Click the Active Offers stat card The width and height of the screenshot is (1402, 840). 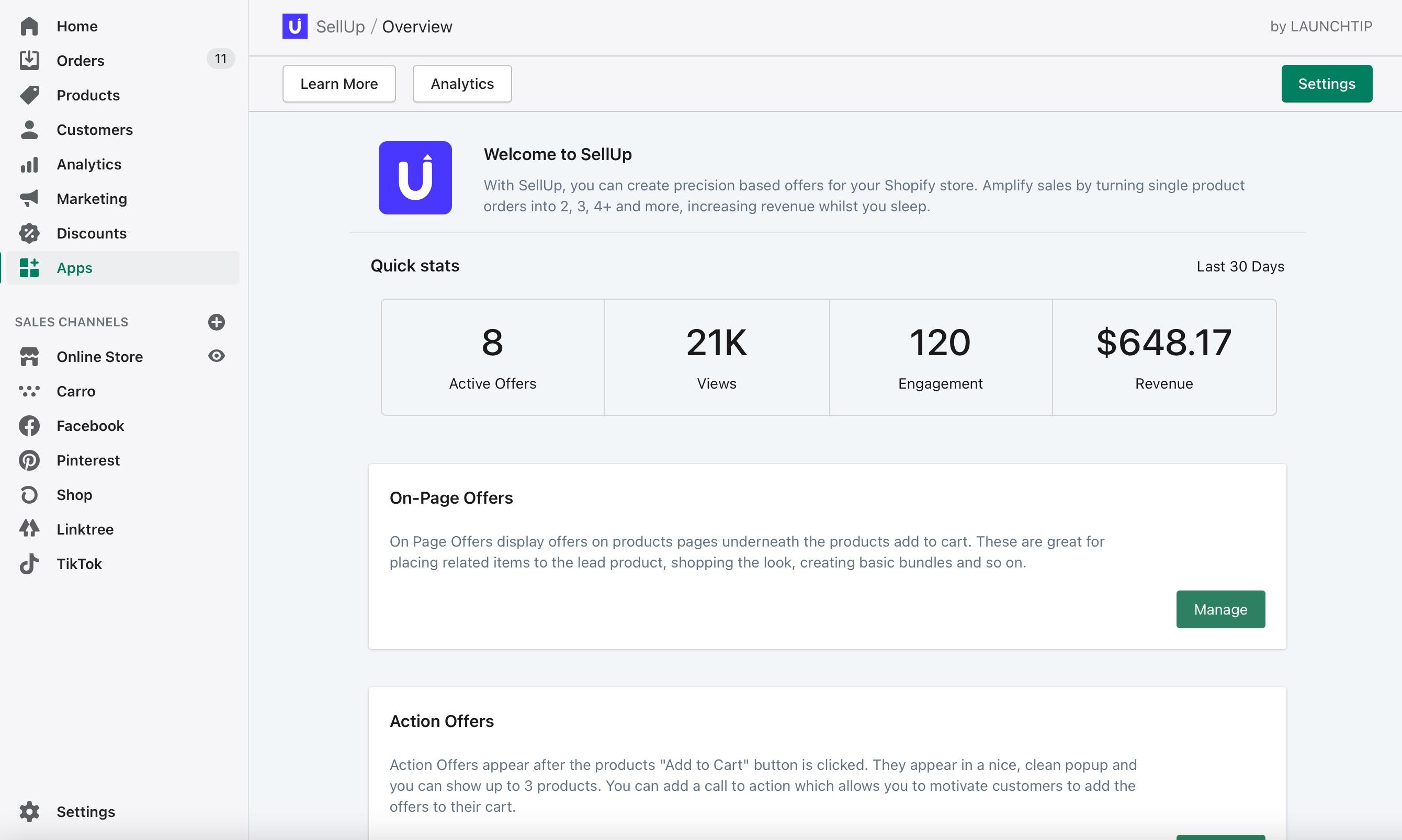pyautogui.click(x=492, y=357)
